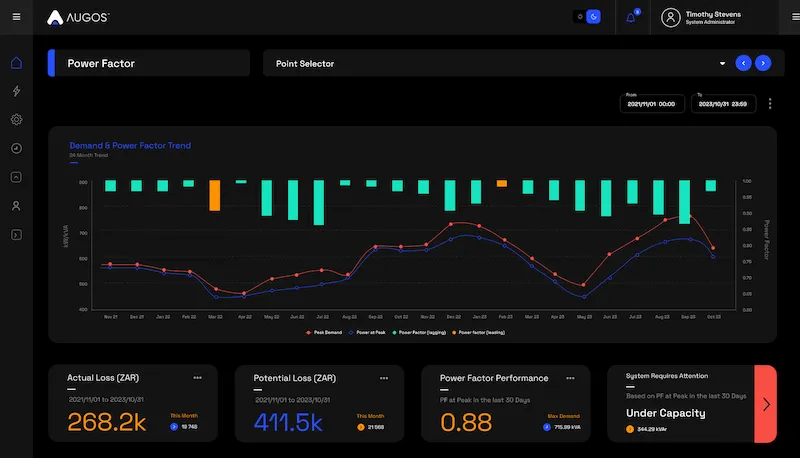Click the orange leading power factor bar
The height and width of the screenshot is (458, 800).
click(x=214, y=195)
